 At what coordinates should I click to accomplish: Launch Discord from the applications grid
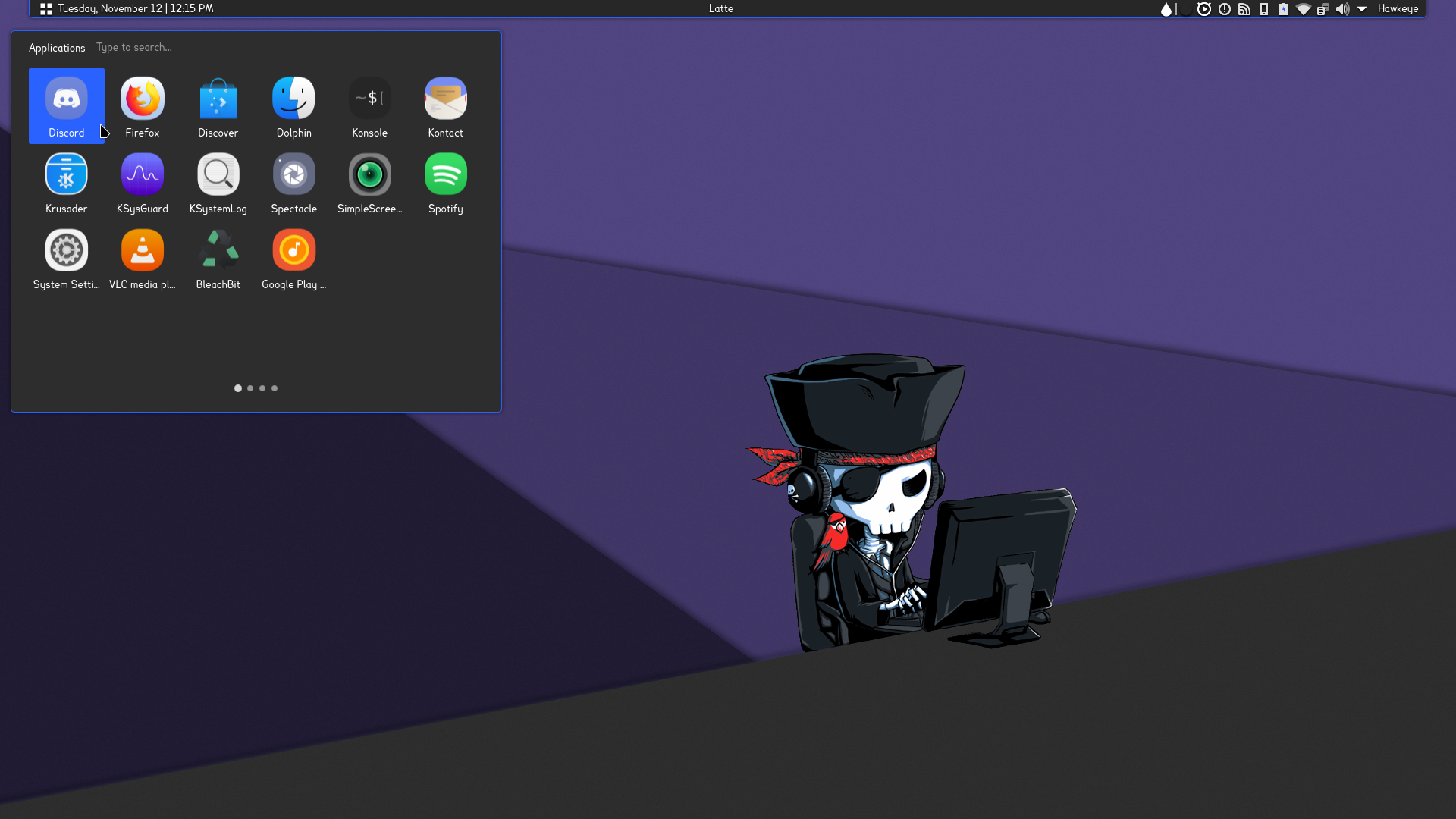tap(67, 106)
